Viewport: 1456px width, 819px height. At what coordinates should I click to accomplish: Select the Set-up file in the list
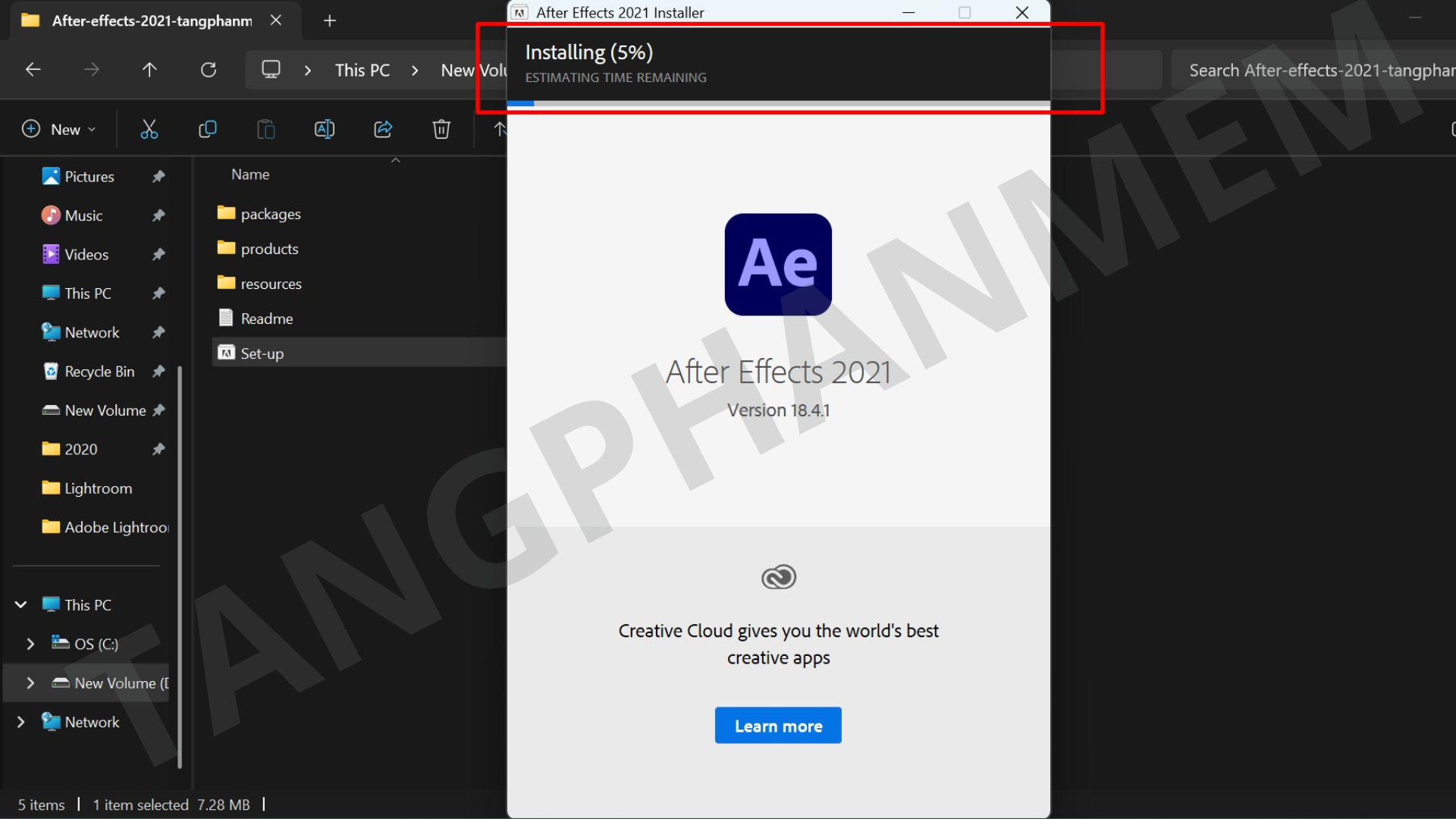pos(263,353)
